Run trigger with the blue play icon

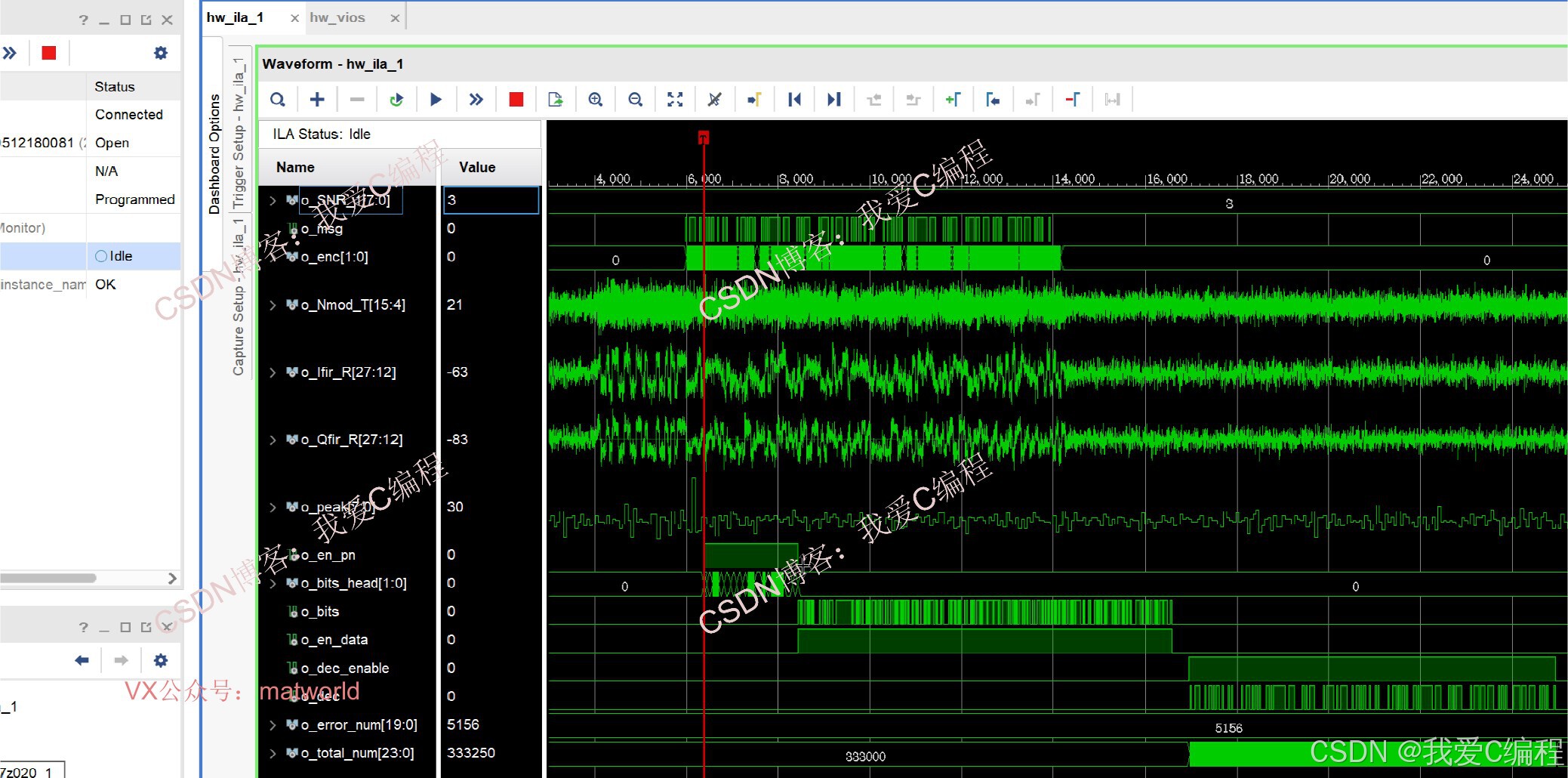coord(436,100)
